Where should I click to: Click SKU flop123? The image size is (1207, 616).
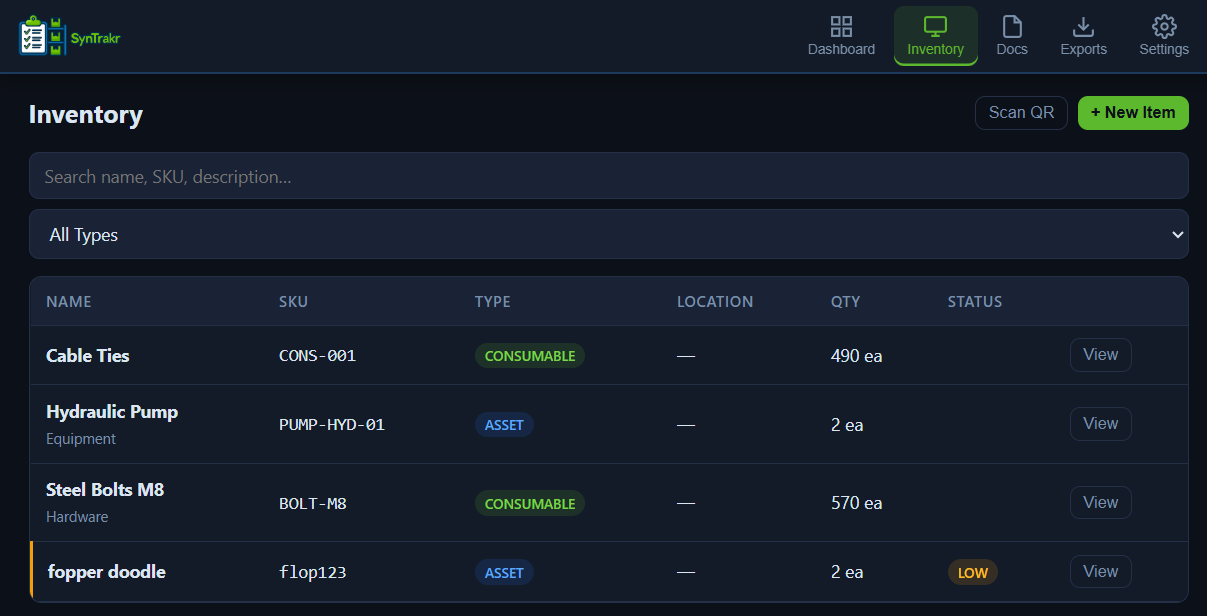click(x=313, y=573)
